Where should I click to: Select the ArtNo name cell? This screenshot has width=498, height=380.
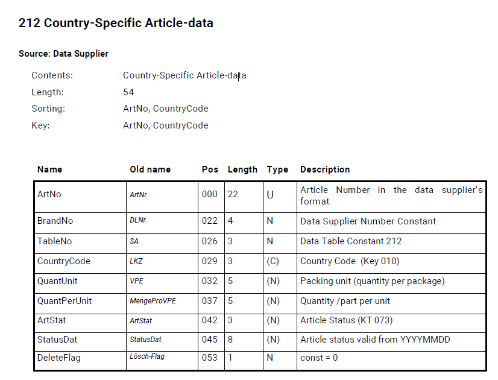(80, 197)
